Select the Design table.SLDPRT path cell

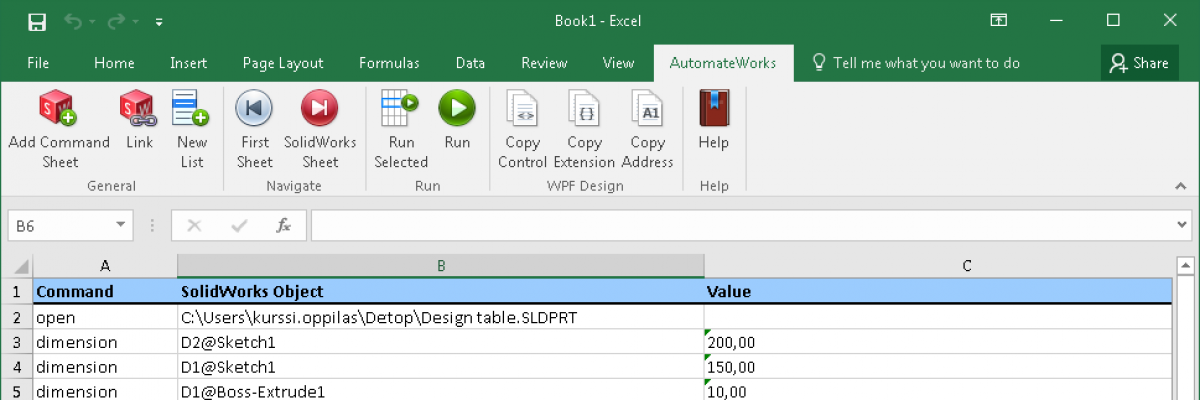[440, 317]
